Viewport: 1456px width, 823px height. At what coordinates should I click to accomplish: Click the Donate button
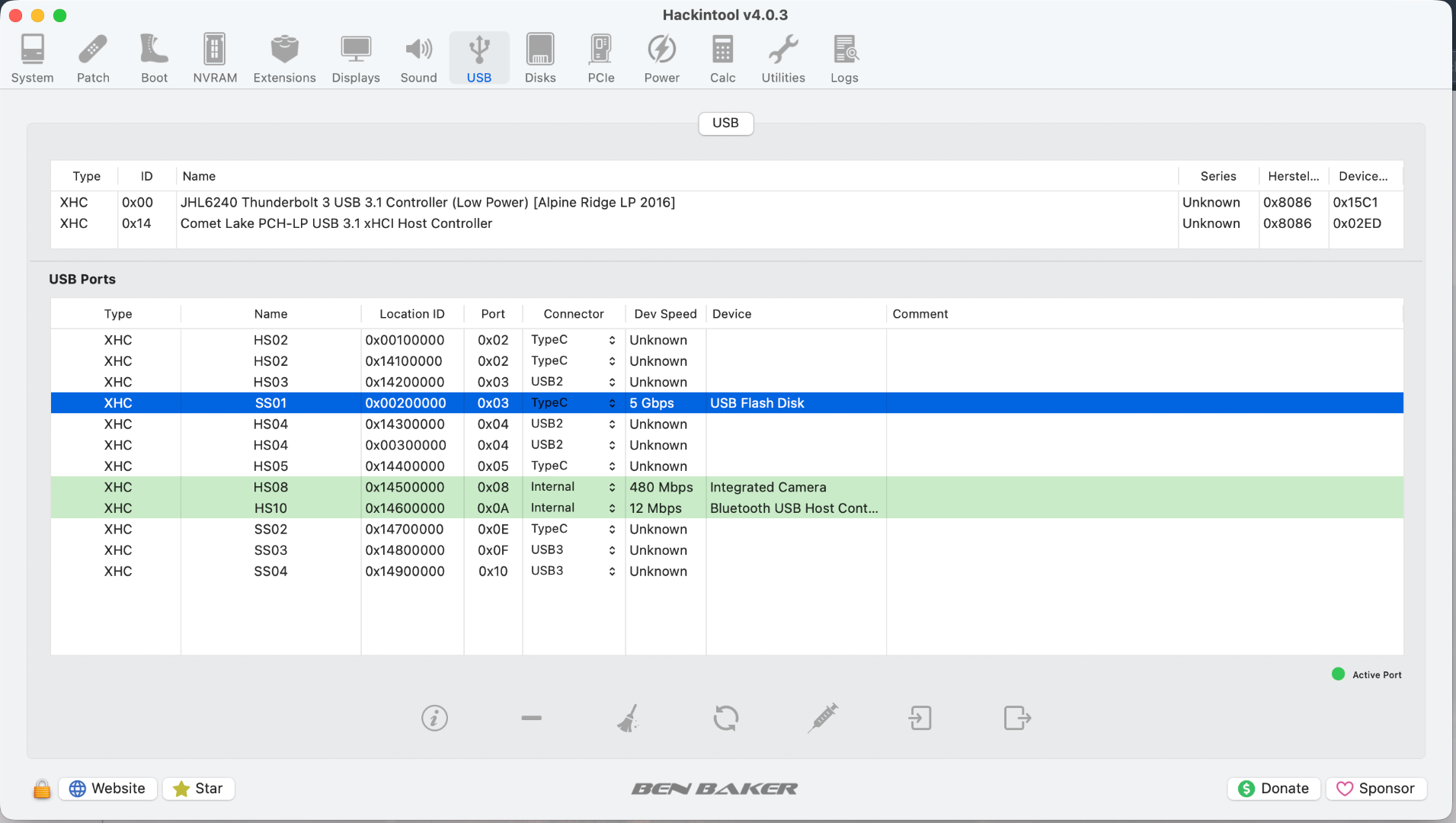(1274, 789)
